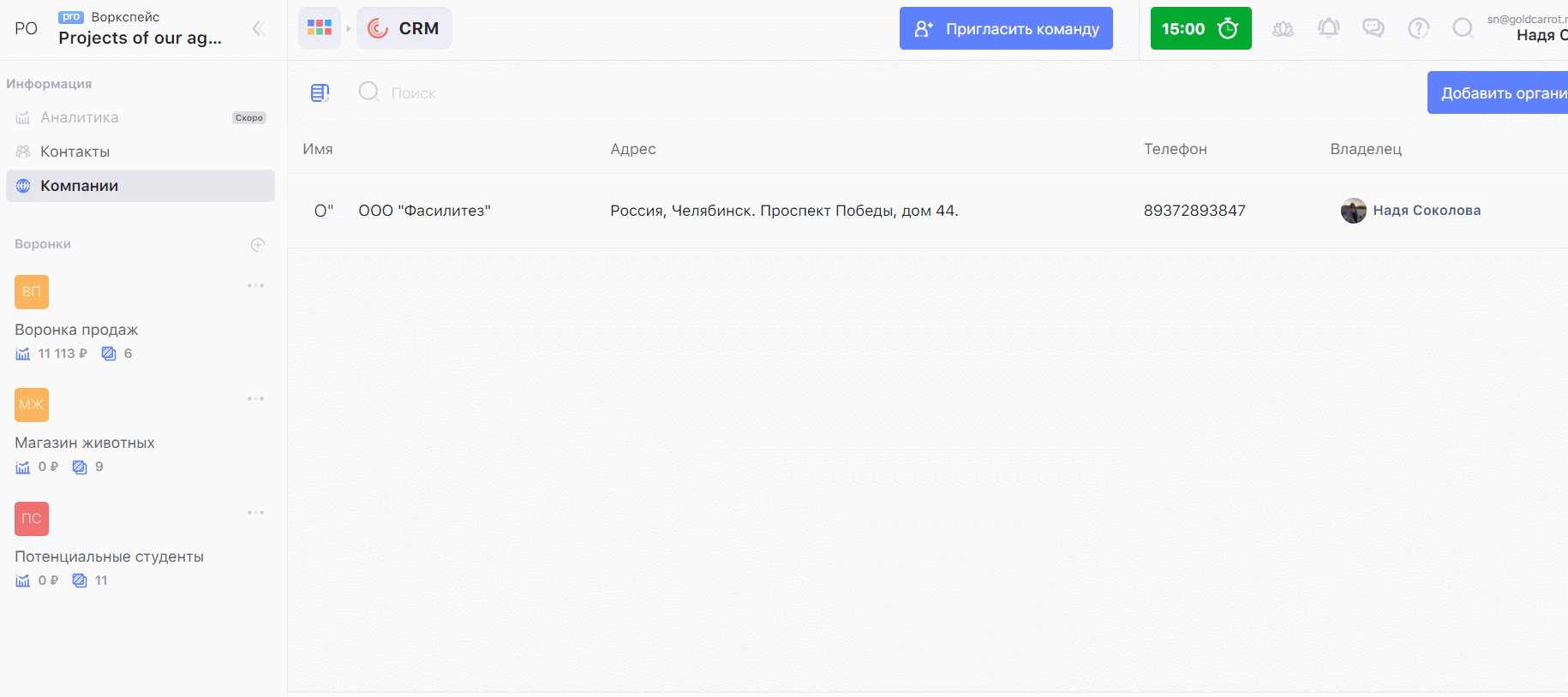Start the 15:00 green timer
Image resolution: width=1568 pixels, height=697 pixels.
(x=1200, y=28)
